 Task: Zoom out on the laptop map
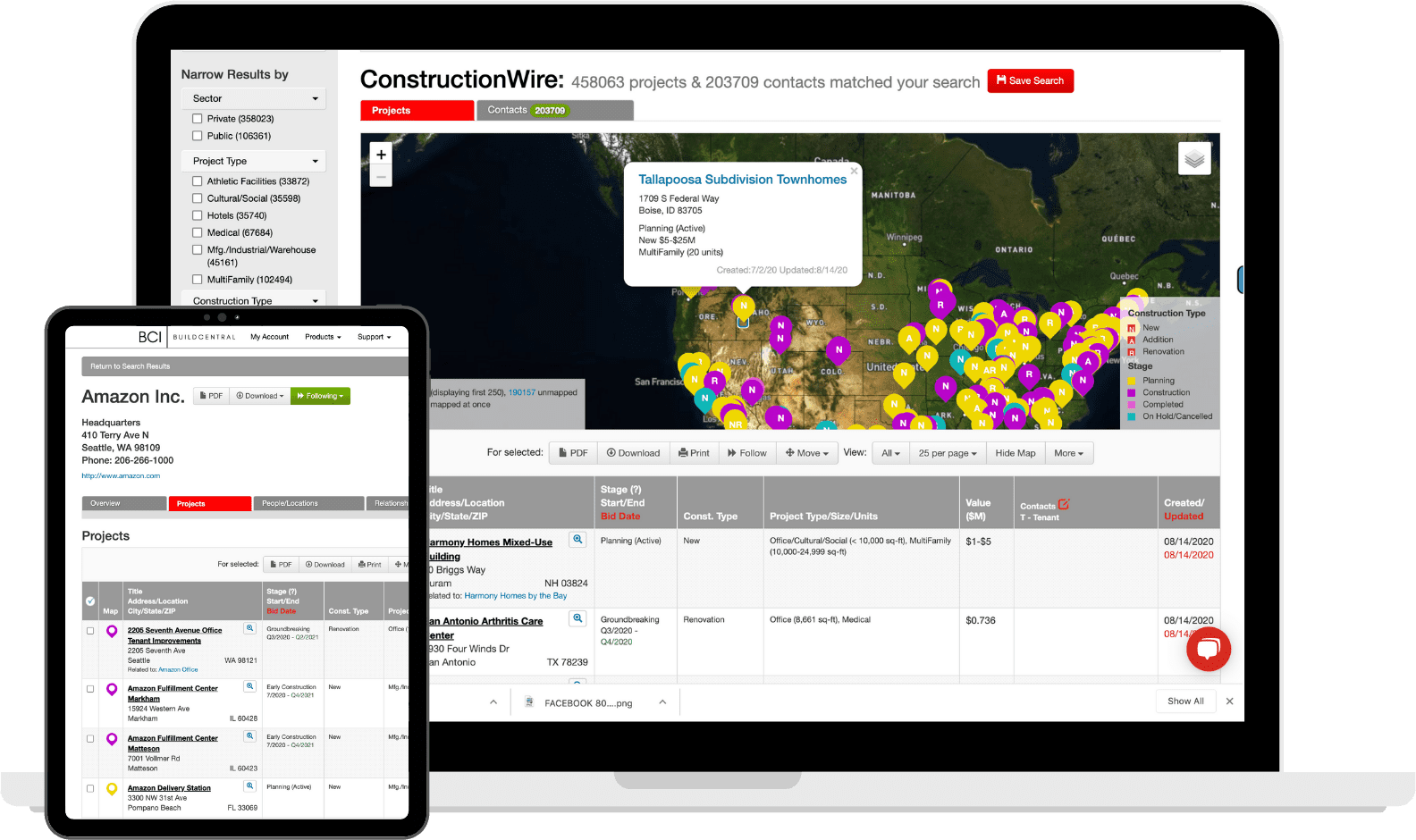[381, 177]
